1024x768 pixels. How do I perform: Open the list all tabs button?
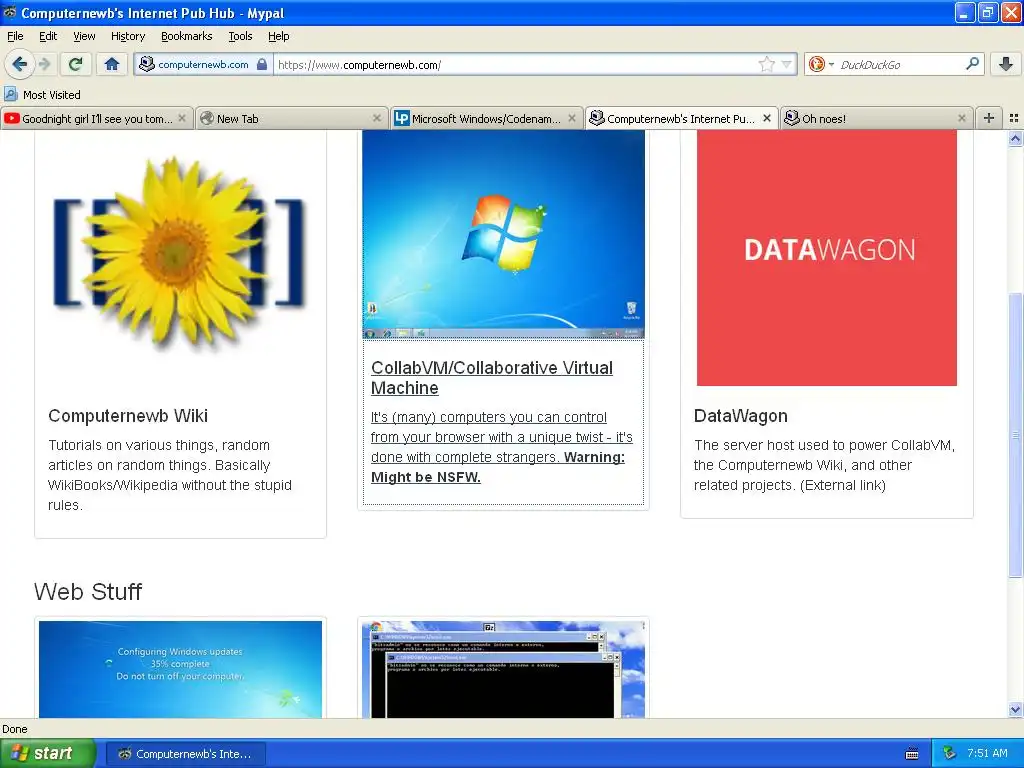[1014, 118]
